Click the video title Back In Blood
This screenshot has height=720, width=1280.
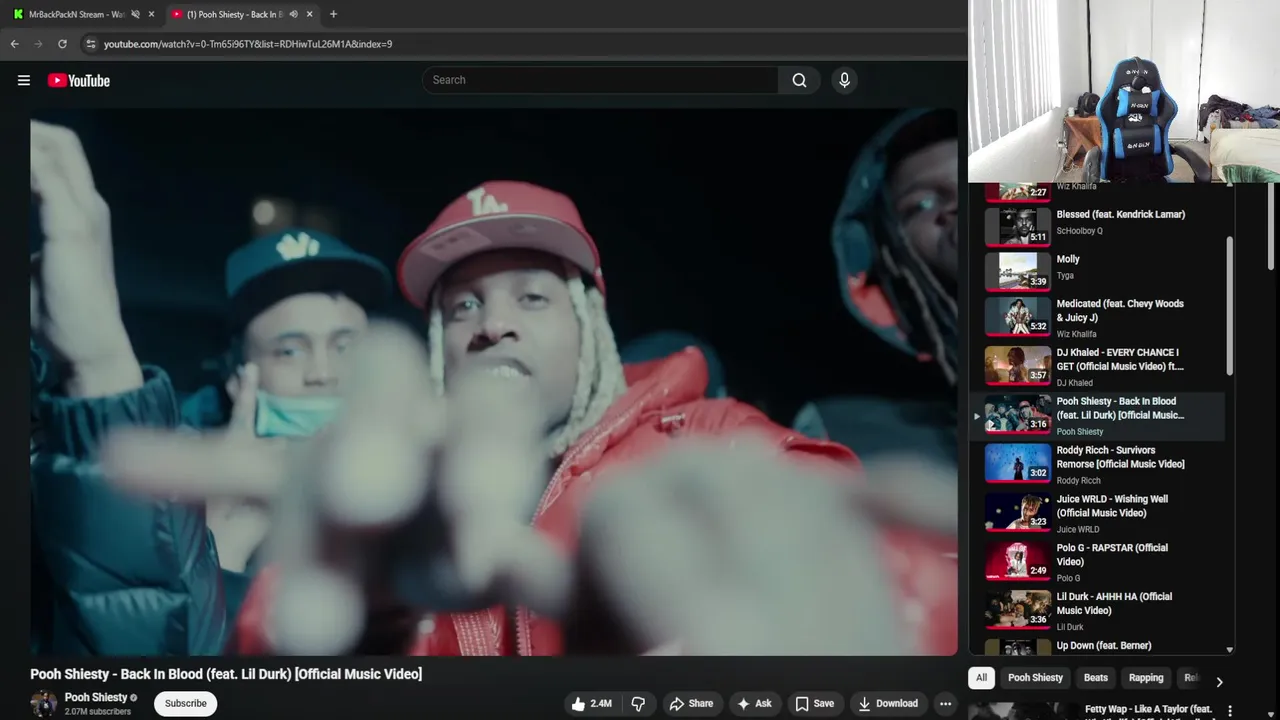tap(226, 674)
